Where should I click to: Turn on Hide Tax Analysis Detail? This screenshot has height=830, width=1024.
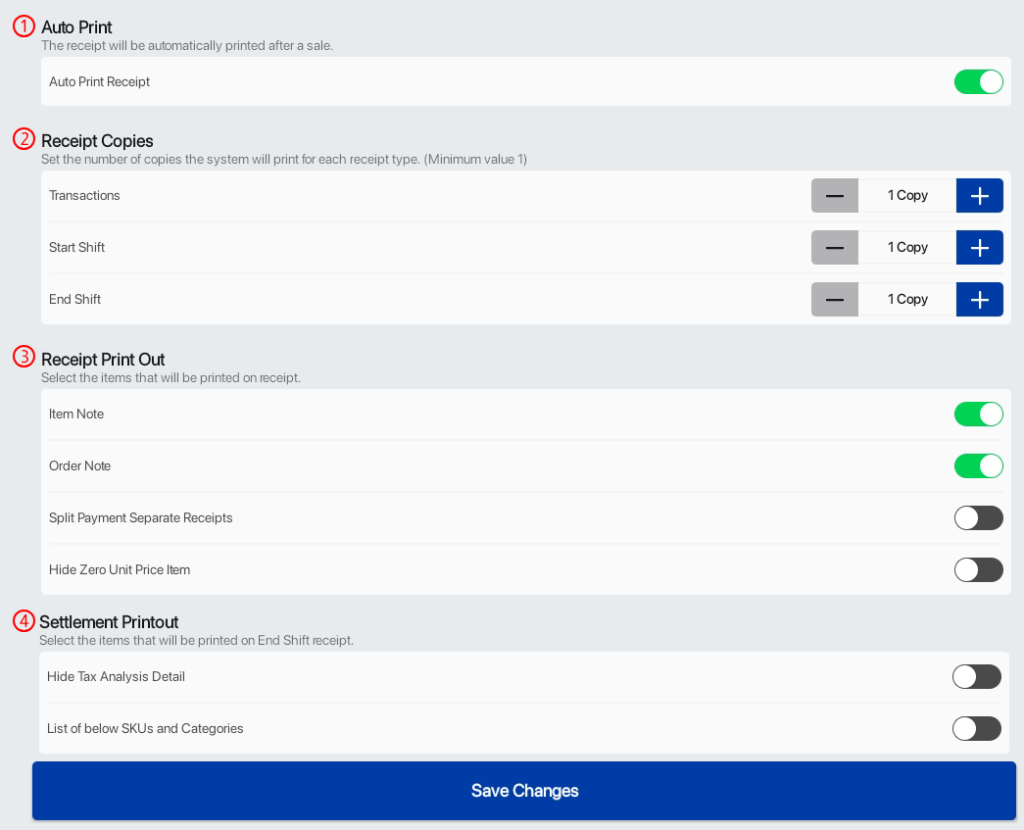(977, 676)
